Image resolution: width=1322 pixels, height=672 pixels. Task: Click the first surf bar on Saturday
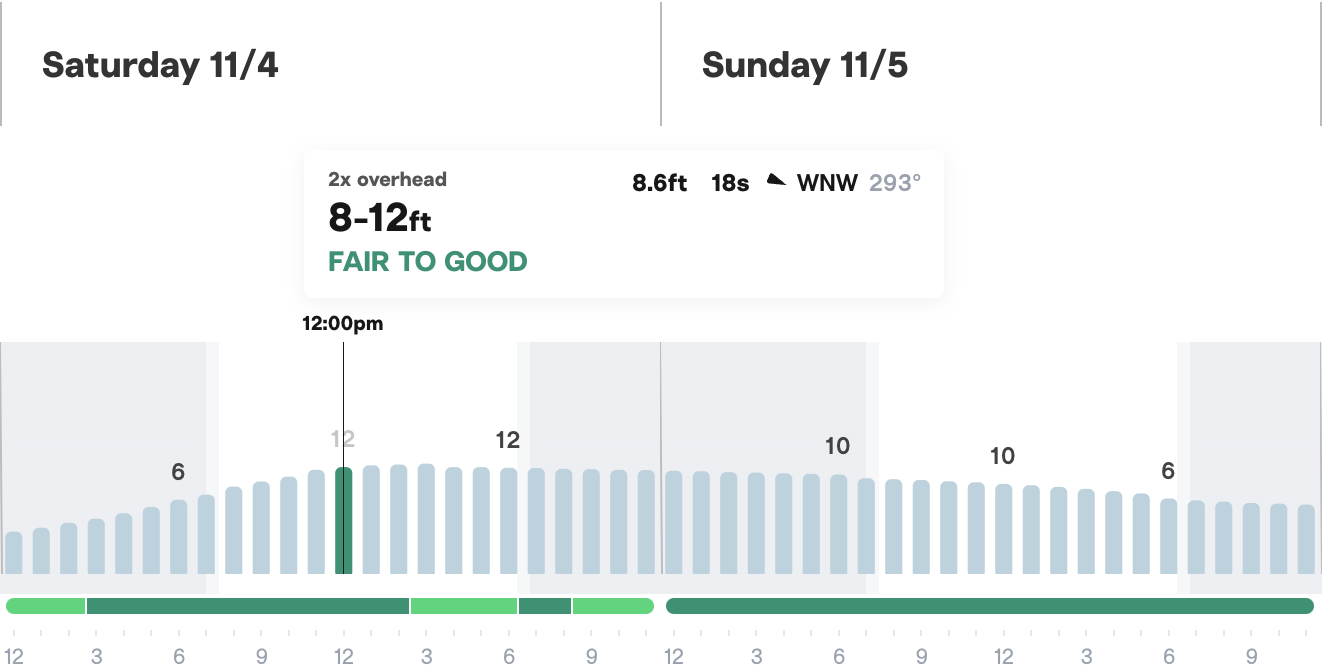click(x=14, y=552)
